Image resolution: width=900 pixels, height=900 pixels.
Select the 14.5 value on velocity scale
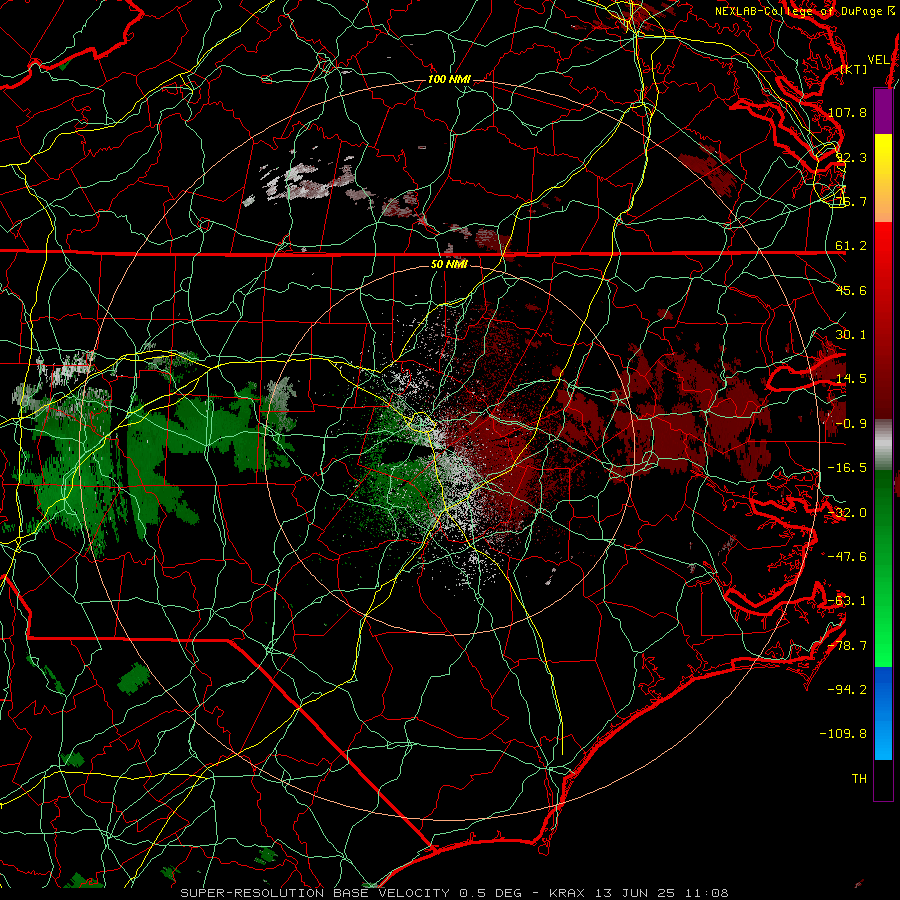pos(851,379)
